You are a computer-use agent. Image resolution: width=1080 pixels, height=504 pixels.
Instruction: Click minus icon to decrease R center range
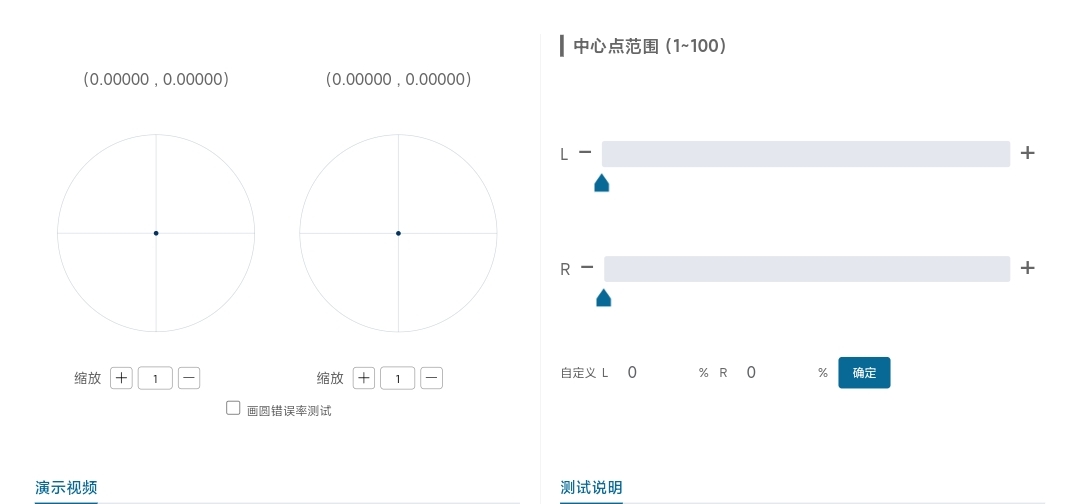coord(587,268)
